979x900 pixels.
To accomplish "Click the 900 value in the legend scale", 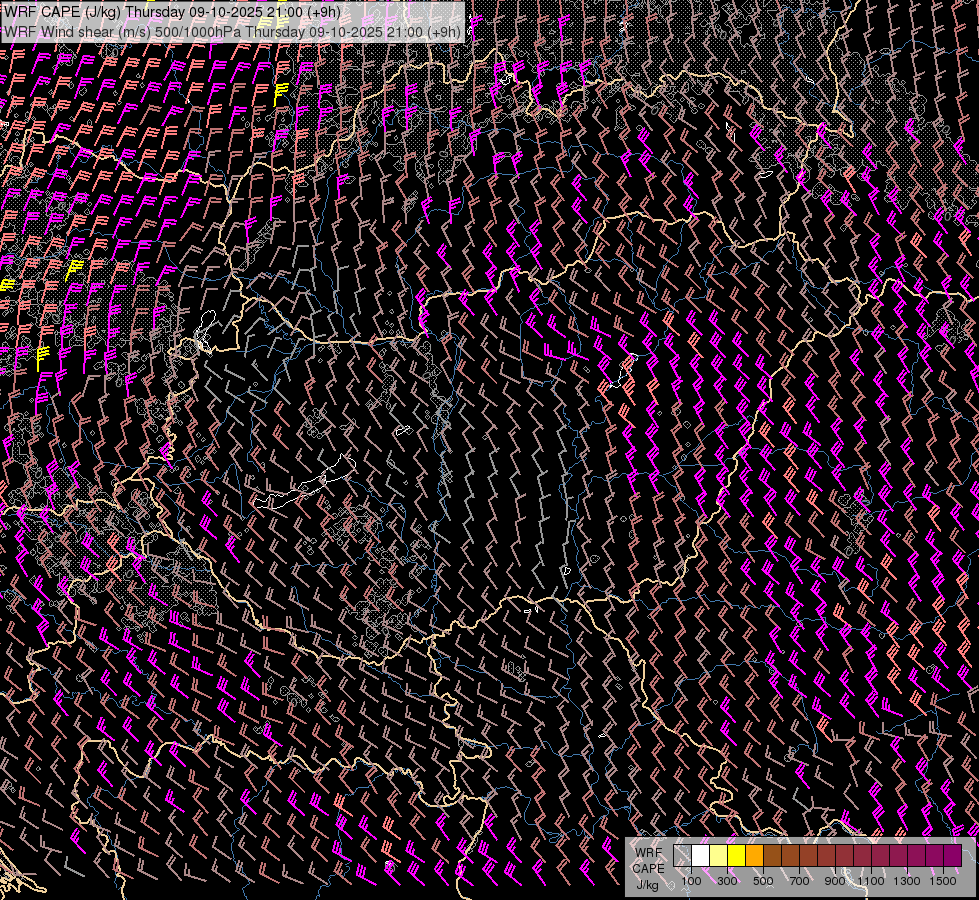I will 835,881.
